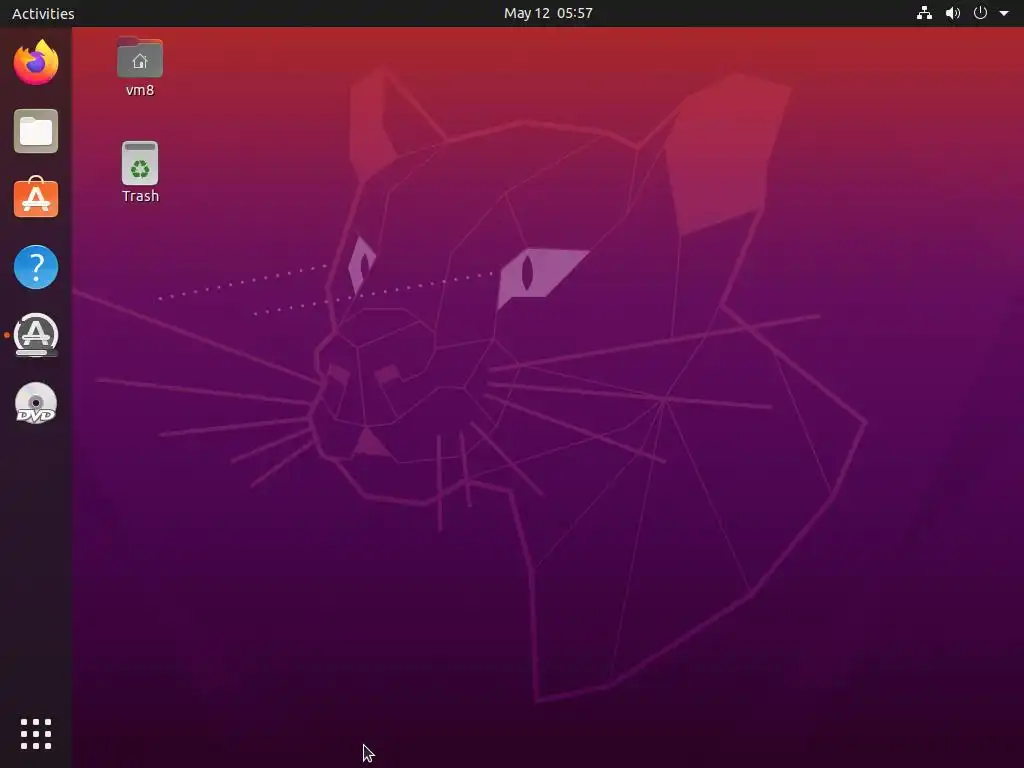Viewport: 1024px width, 768px height.
Task: Open the DVD disc icon in dock
Action: (x=36, y=404)
